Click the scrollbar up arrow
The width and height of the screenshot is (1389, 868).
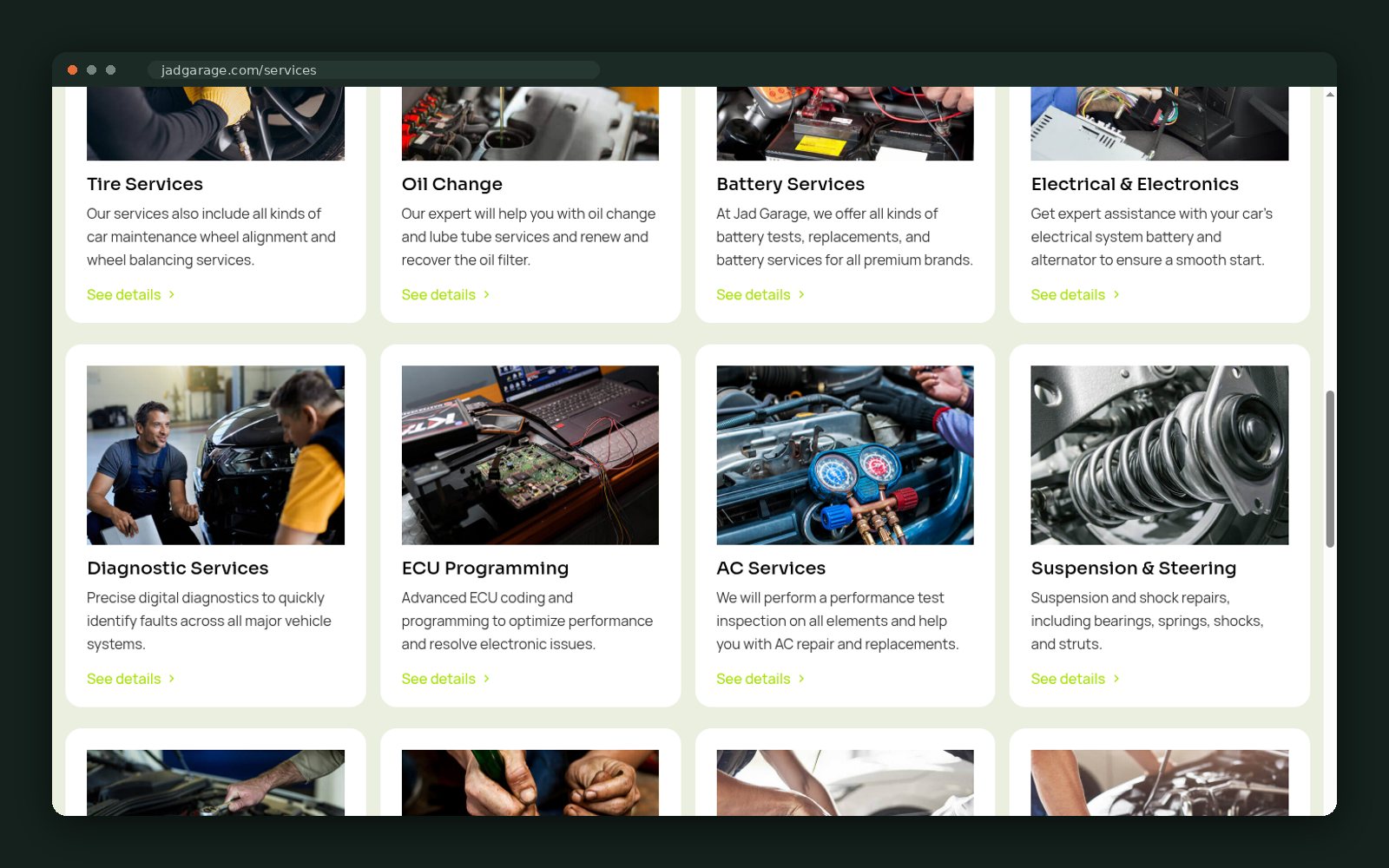pyautogui.click(x=1330, y=94)
